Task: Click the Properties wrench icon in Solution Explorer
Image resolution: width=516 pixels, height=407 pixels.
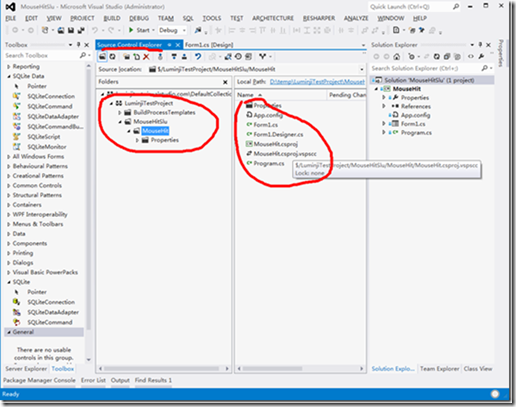Action: (481, 57)
